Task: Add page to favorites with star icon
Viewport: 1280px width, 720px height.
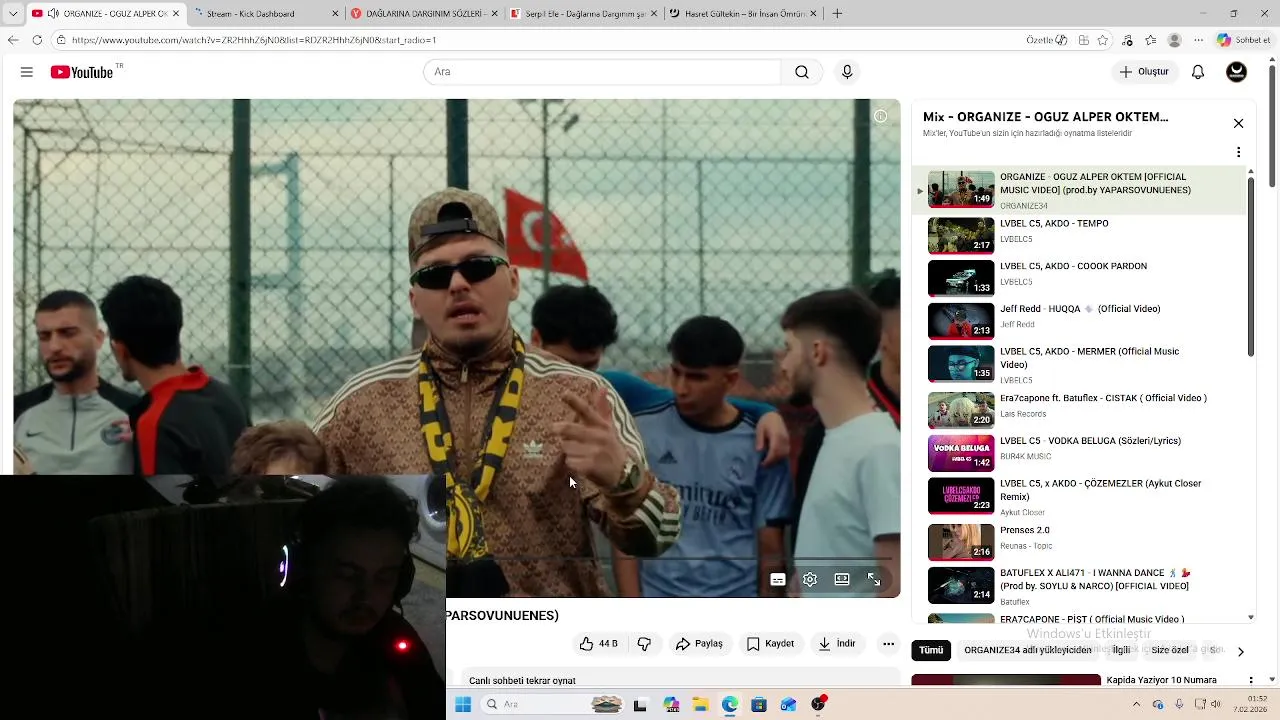Action: [1103, 40]
